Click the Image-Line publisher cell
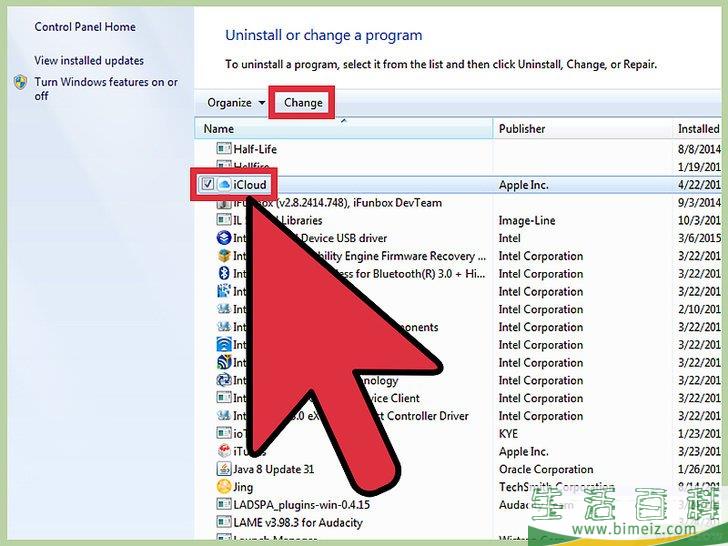Viewport: 728px width, 546px height. 527,220
